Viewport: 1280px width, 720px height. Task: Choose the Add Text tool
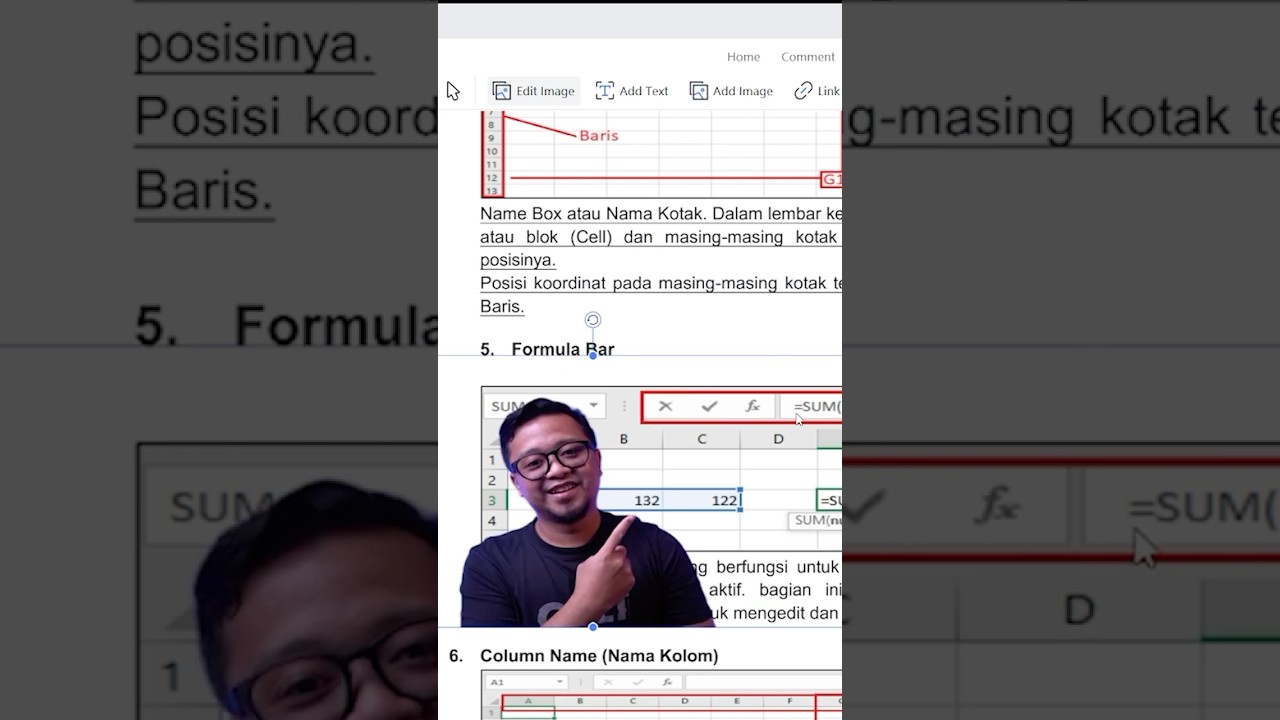[x=632, y=91]
